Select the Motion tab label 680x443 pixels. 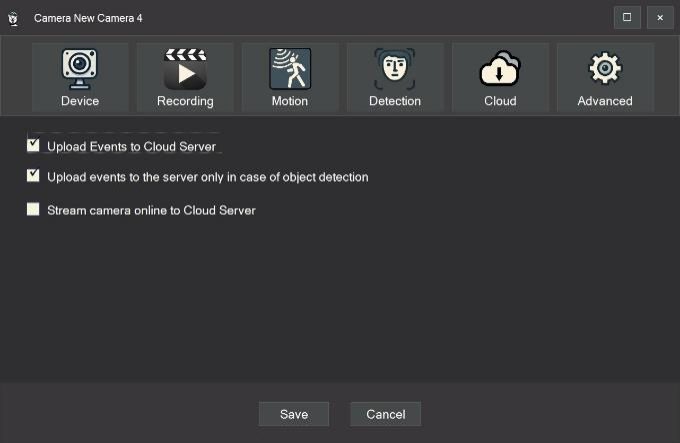pyautogui.click(x=290, y=101)
